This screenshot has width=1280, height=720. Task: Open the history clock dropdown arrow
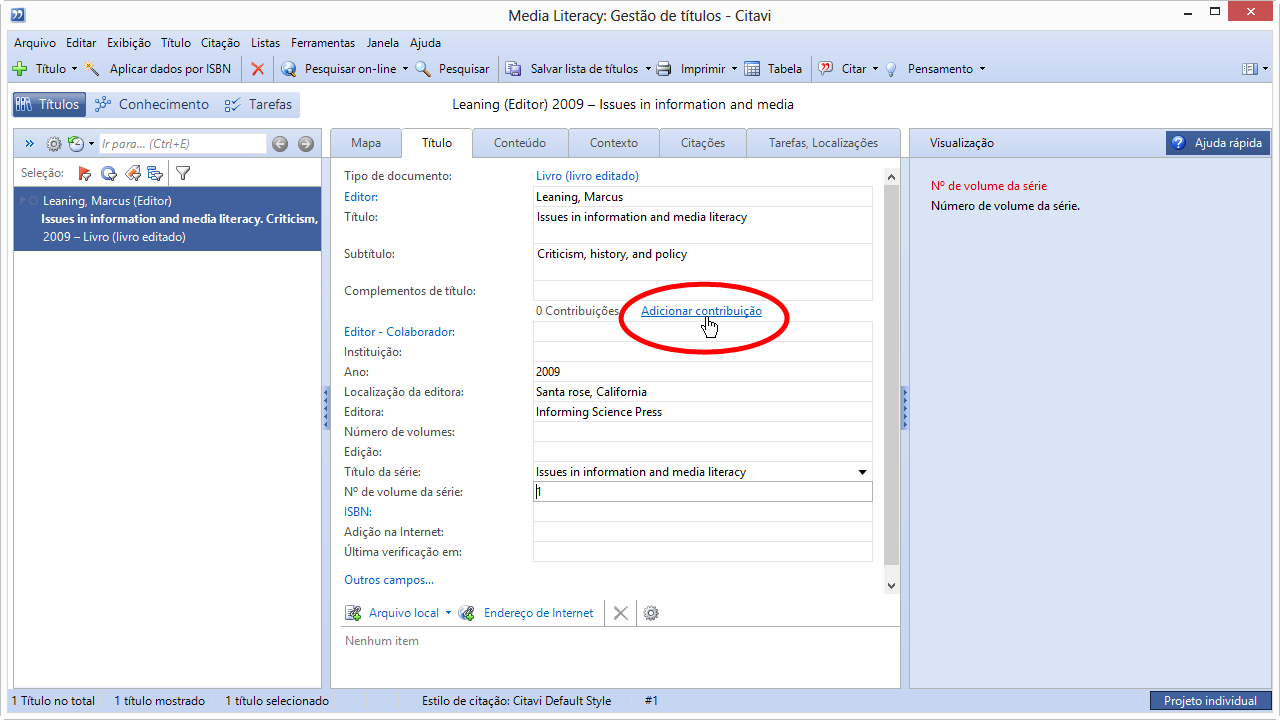(91, 144)
